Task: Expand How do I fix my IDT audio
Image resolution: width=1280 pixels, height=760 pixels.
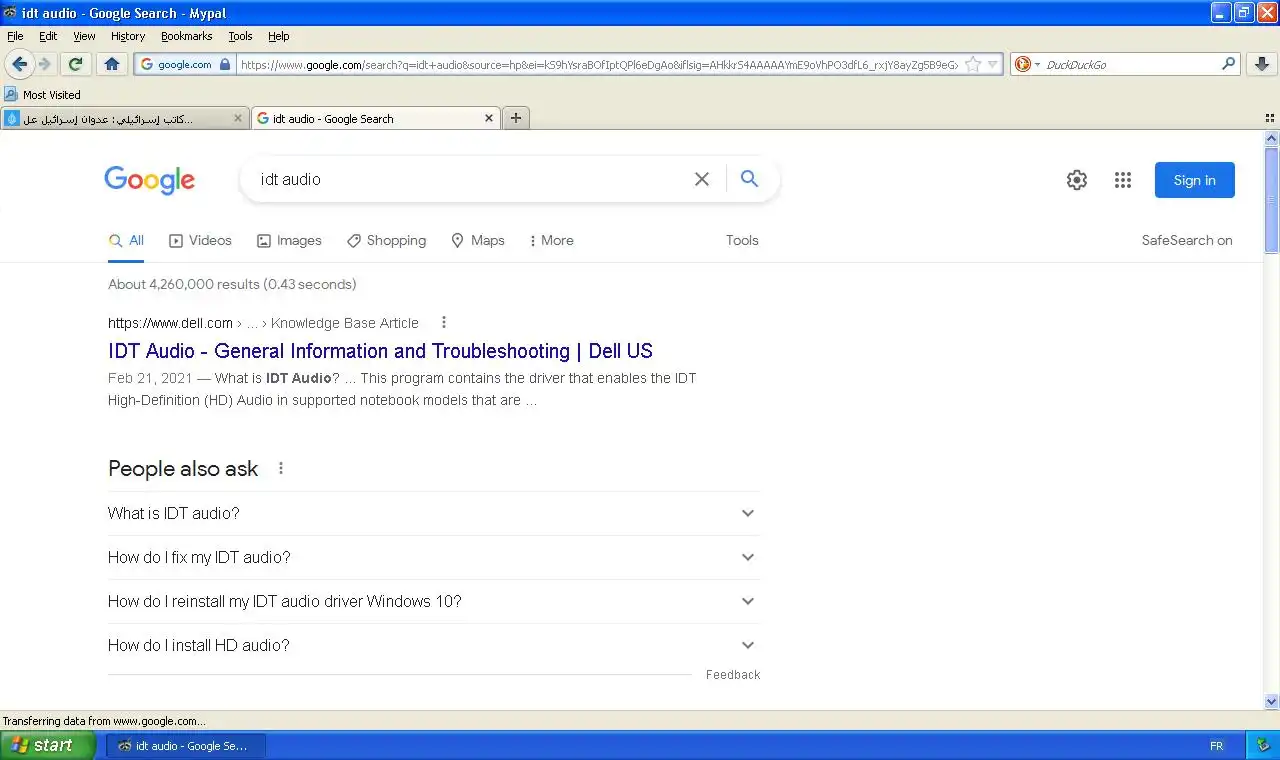Action: pos(433,557)
